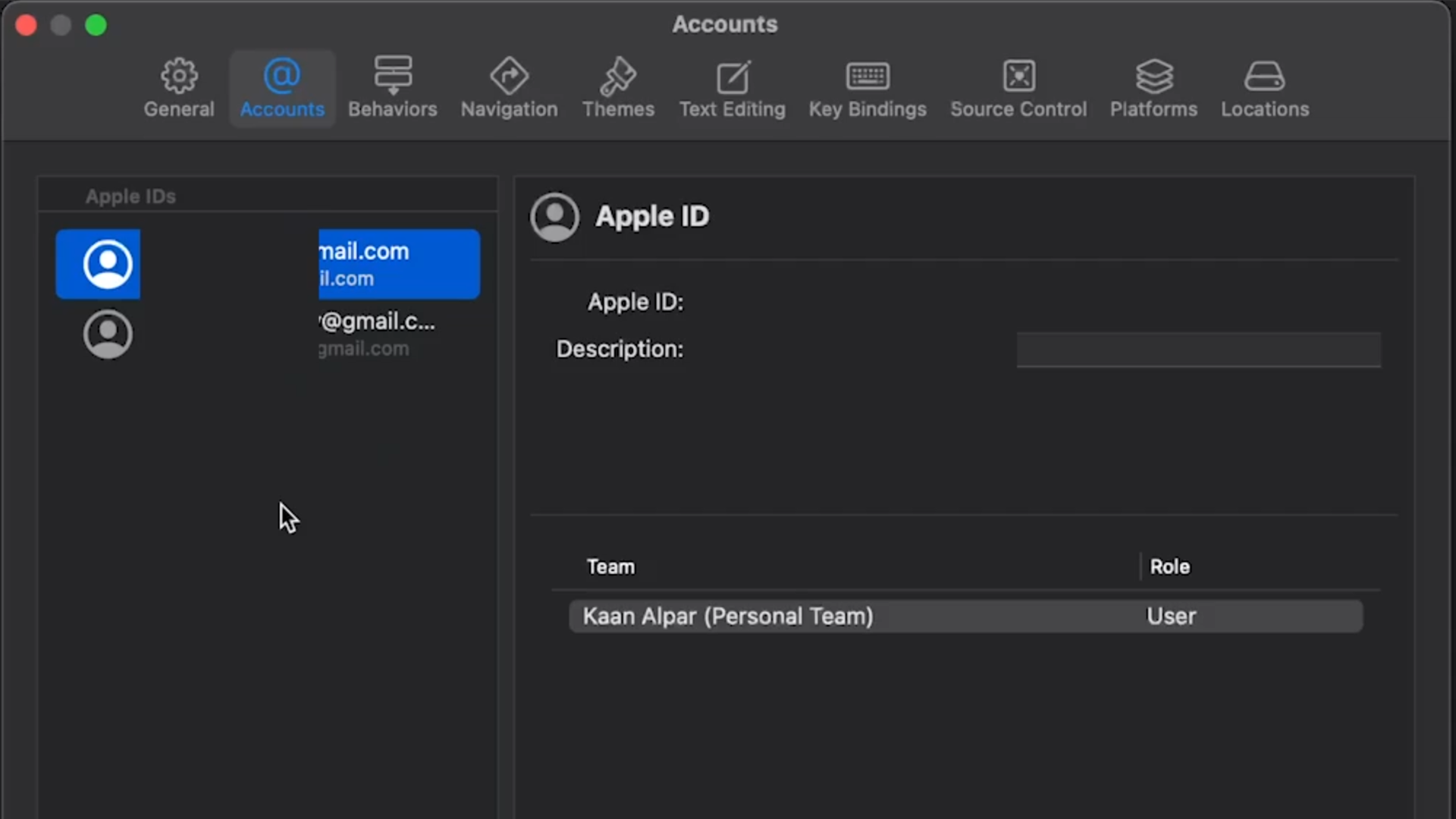Open the Navigation arrow icon
Image resolution: width=1456 pixels, height=819 pixels.
(x=509, y=75)
